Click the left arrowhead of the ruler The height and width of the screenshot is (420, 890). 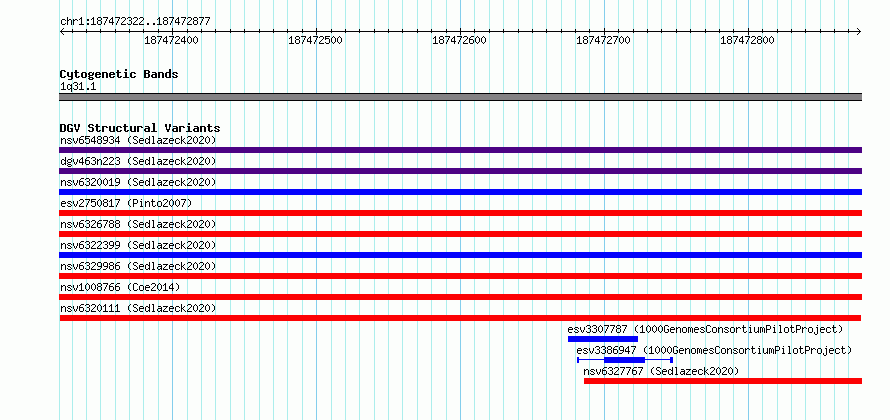coord(62,31)
